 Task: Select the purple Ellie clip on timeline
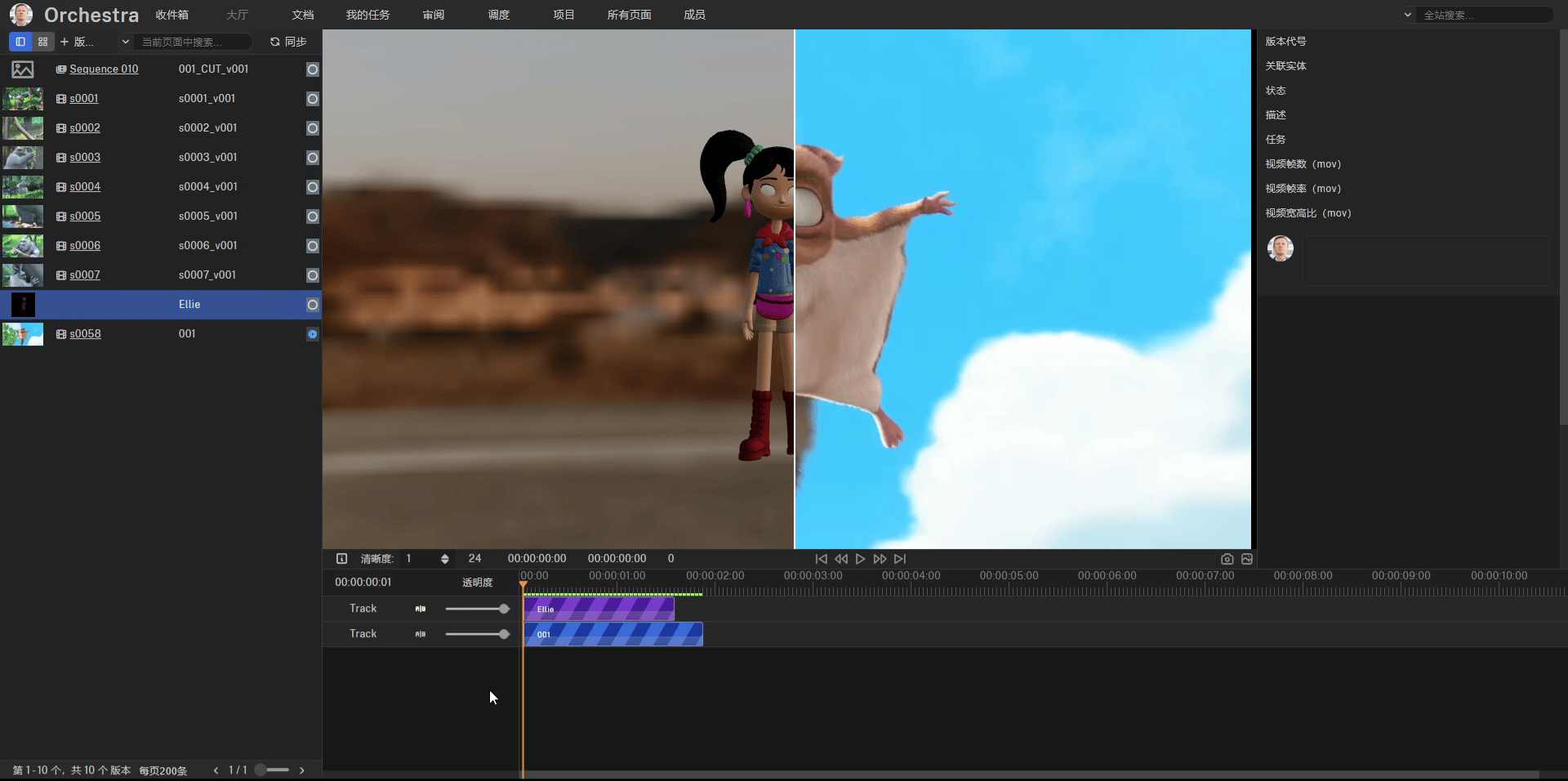pos(599,609)
